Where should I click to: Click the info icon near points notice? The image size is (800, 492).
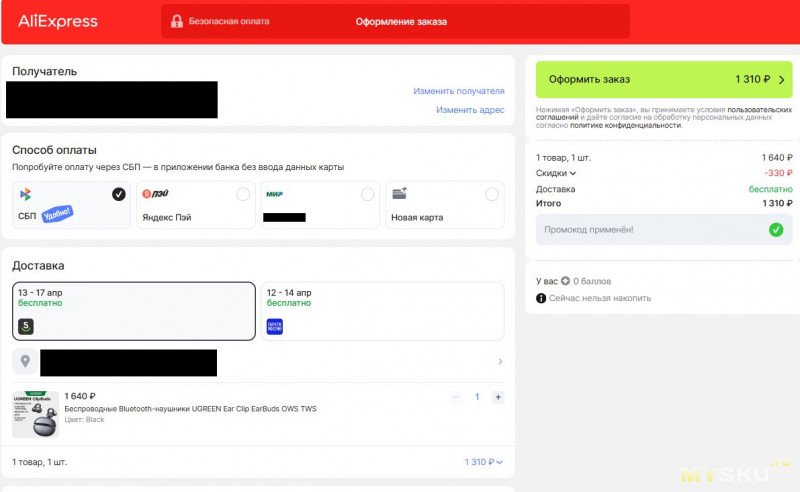point(541,298)
